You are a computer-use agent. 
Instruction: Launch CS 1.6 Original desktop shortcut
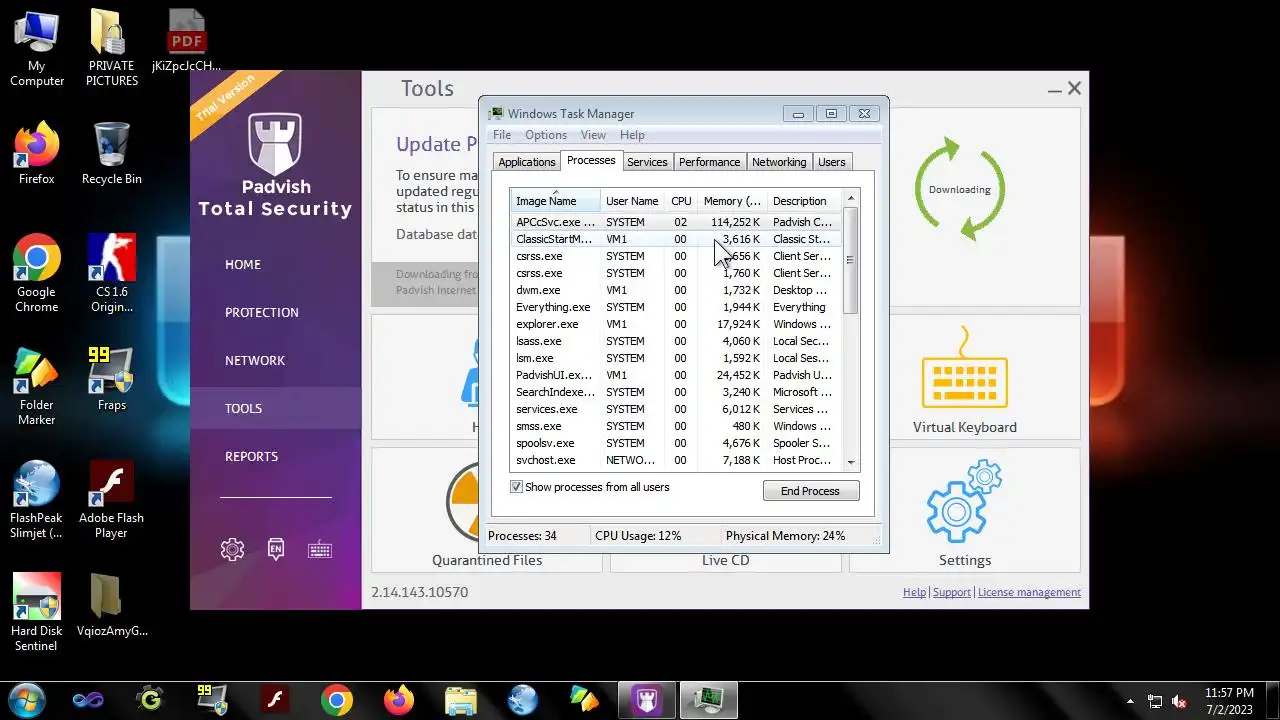click(111, 273)
